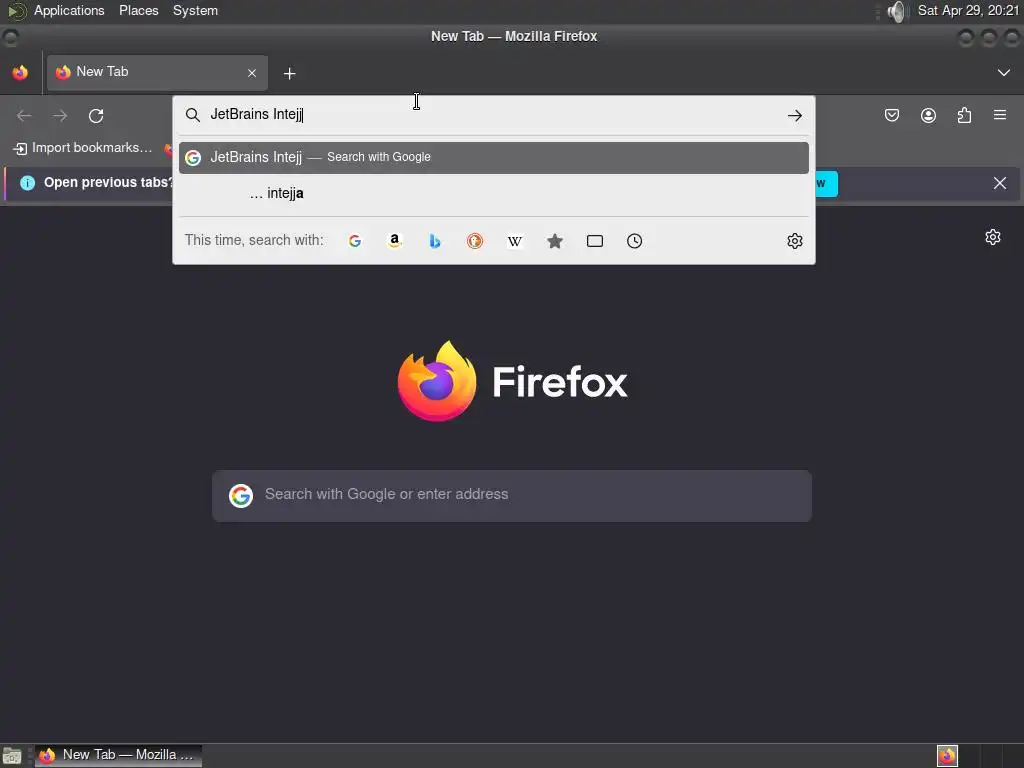Click the Open previous tabs? message text
Screen dimensions: 1024x768
109,183
